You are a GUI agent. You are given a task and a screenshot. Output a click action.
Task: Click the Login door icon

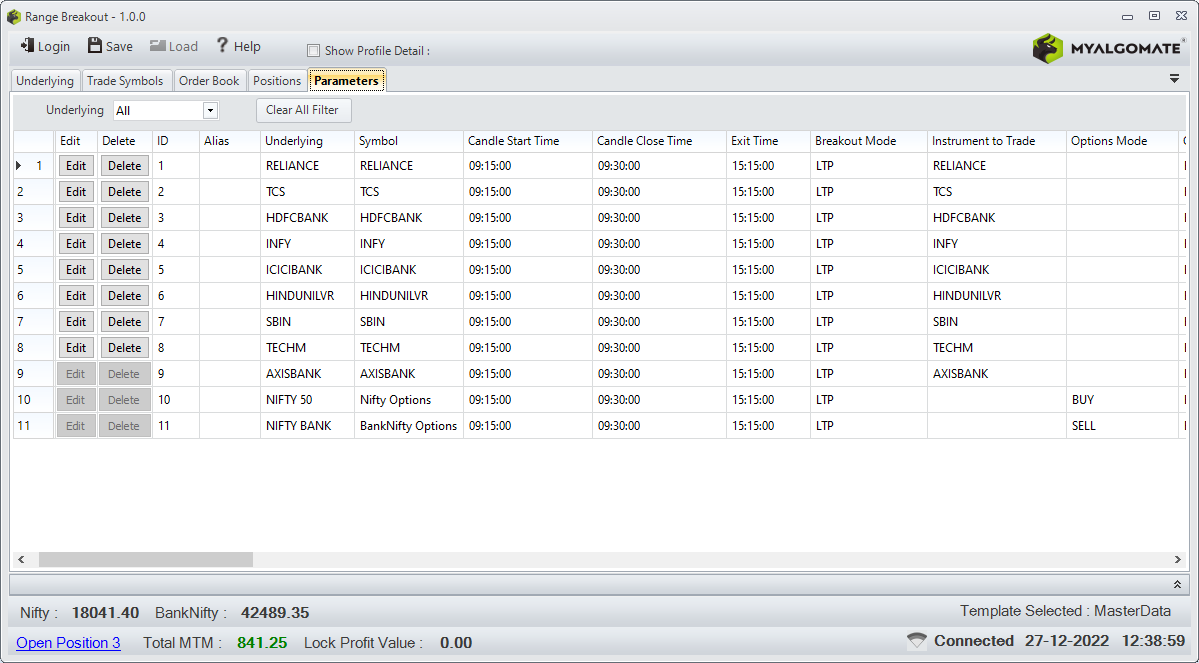pos(28,46)
